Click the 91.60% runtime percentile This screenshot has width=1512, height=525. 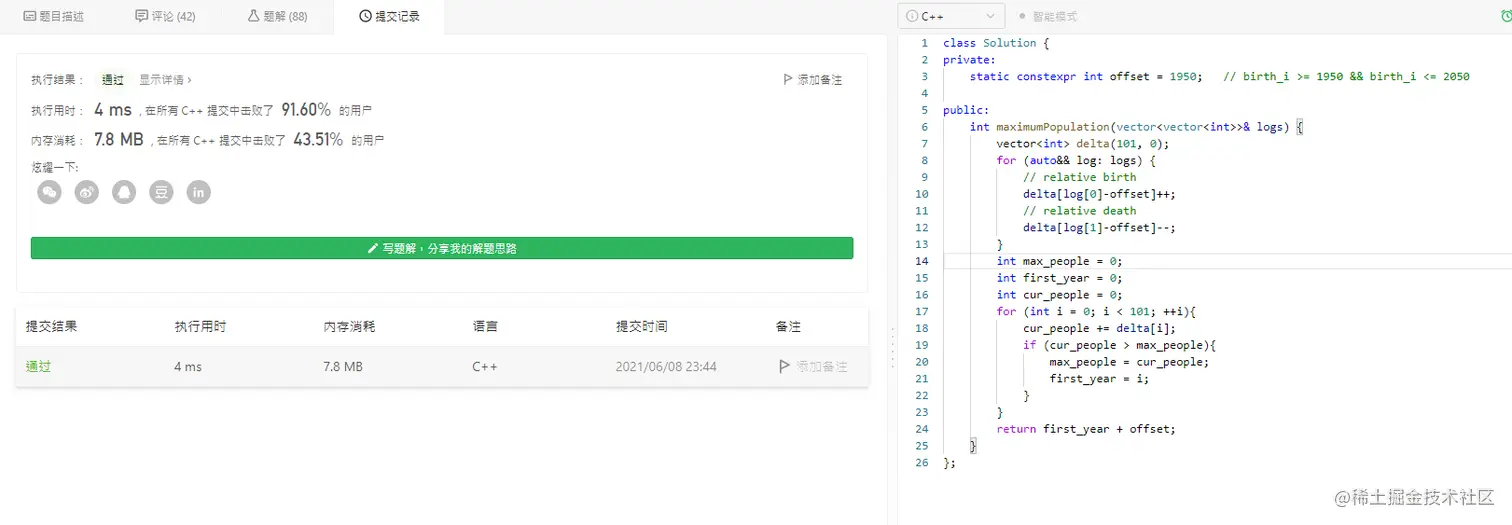click(306, 110)
